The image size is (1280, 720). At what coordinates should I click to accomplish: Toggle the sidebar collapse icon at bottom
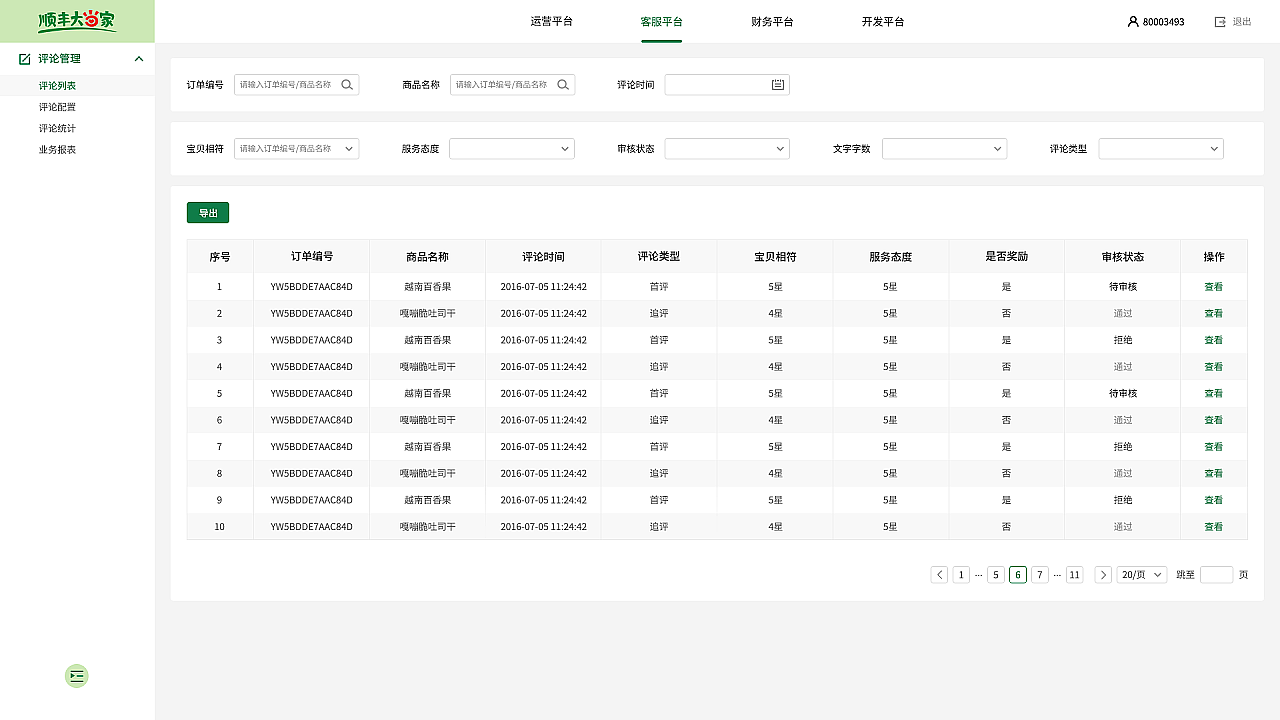tap(77, 676)
